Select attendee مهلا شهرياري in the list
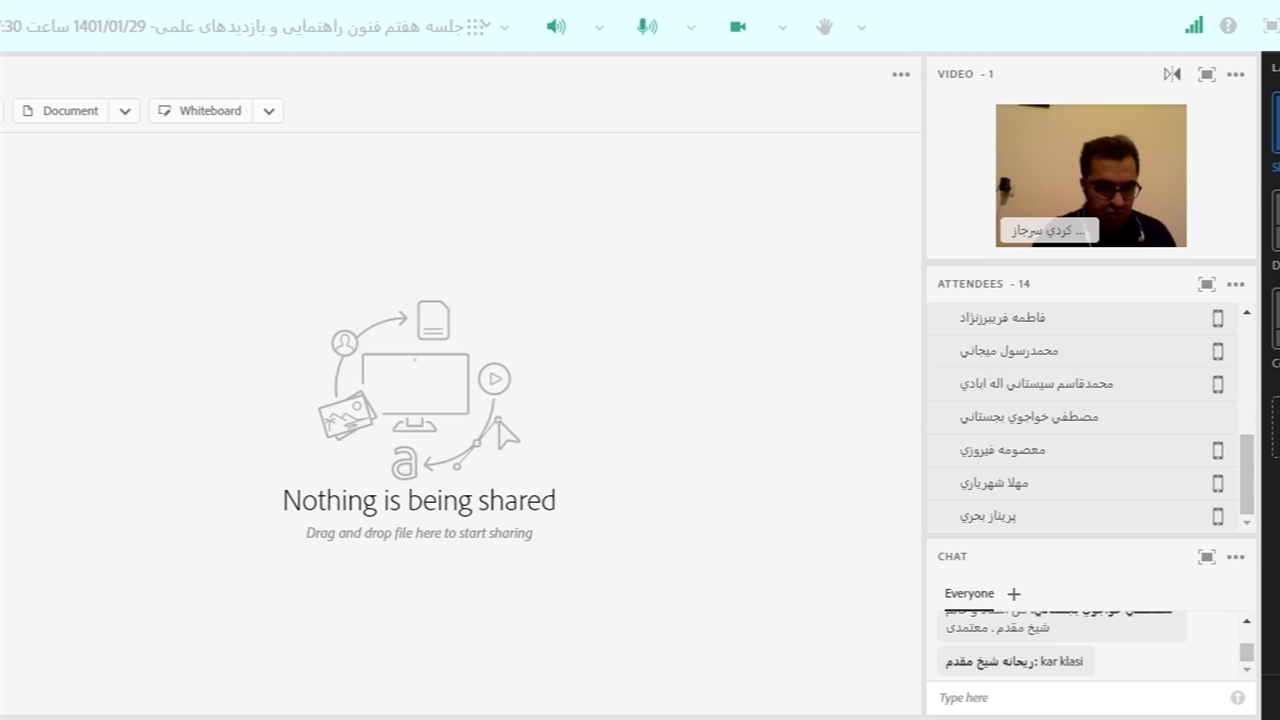The image size is (1280, 720). pyautogui.click(x=994, y=483)
